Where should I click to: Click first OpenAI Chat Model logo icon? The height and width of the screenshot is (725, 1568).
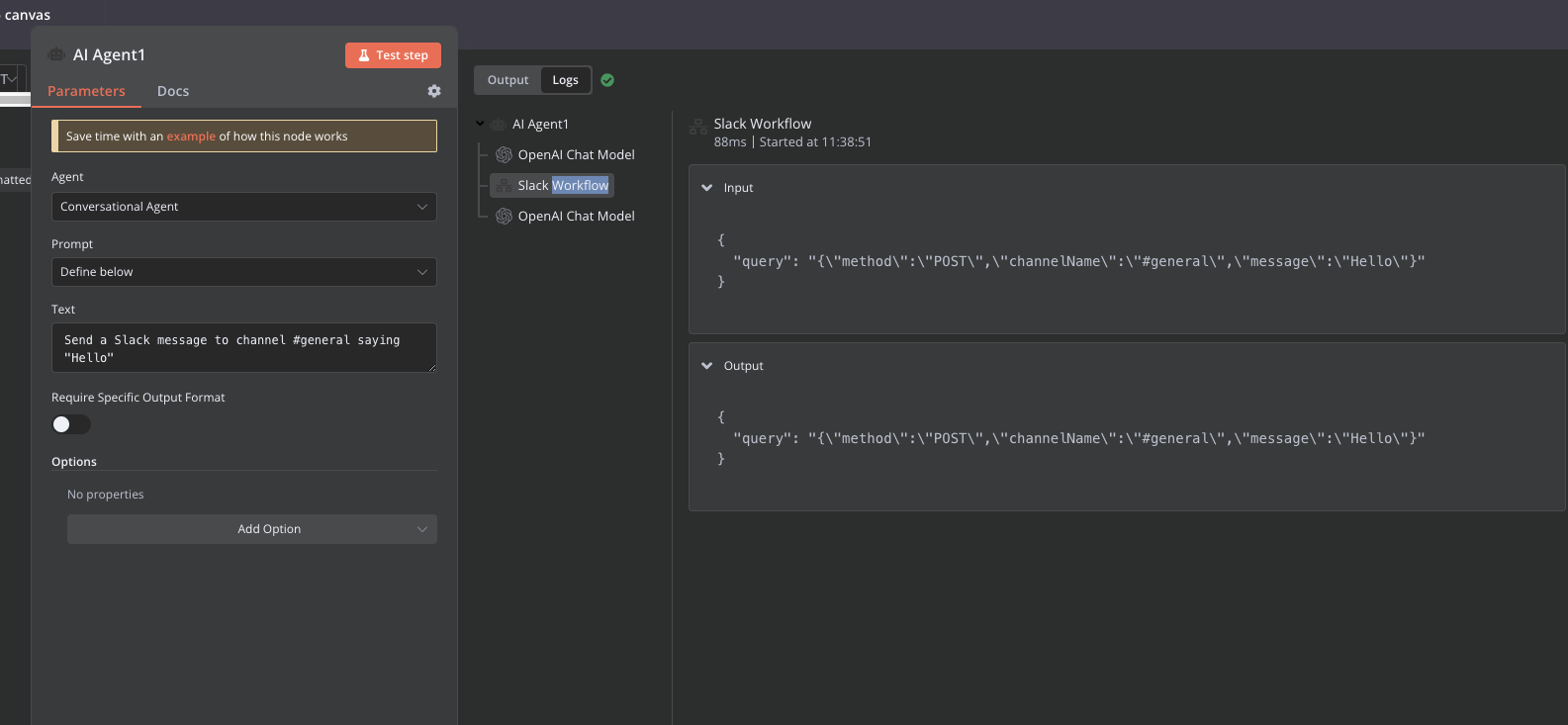coord(504,154)
